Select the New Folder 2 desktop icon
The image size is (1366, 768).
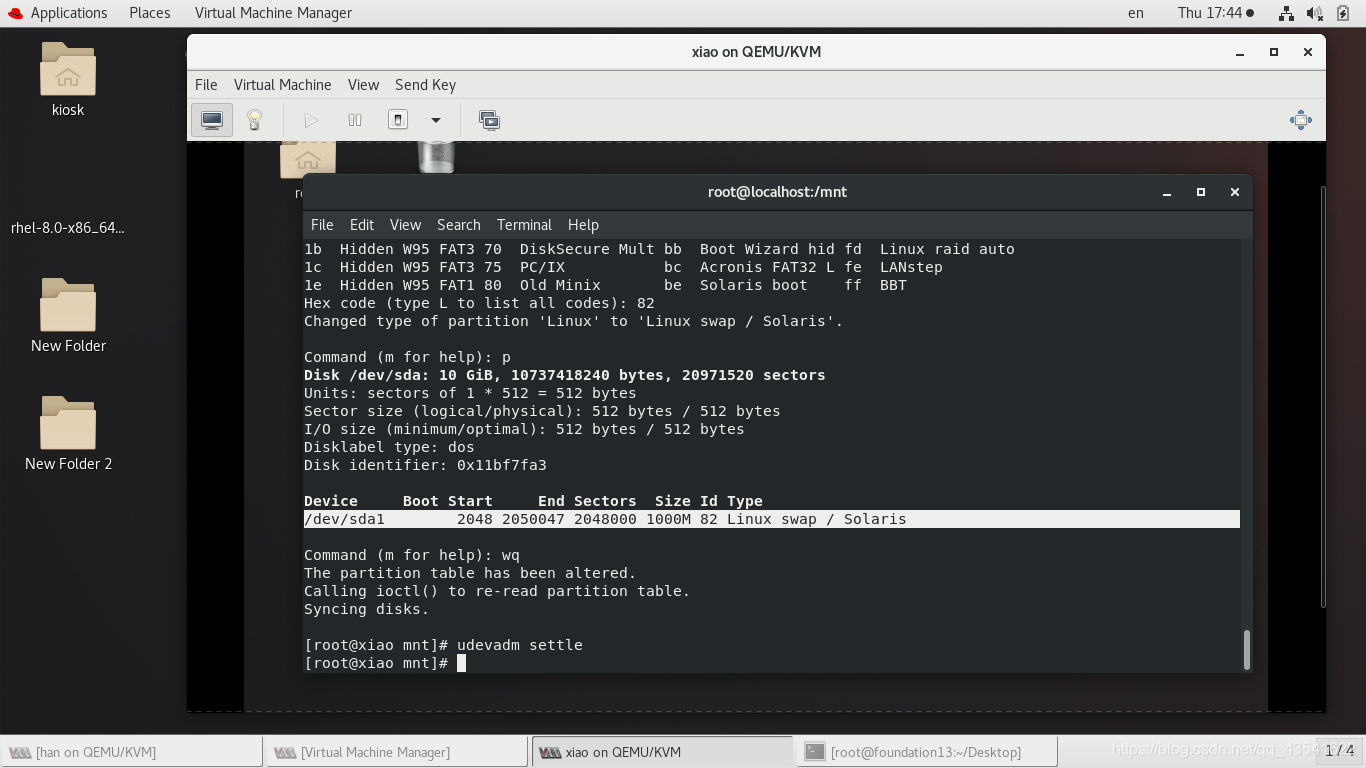[x=68, y=434]
